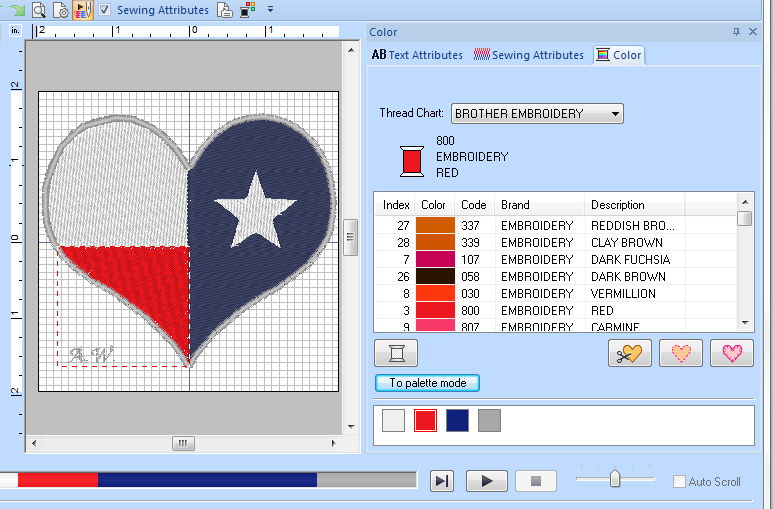Viewport: 773px width, 509px height.
Task: Select the Color tab
Action: [619, 55]
